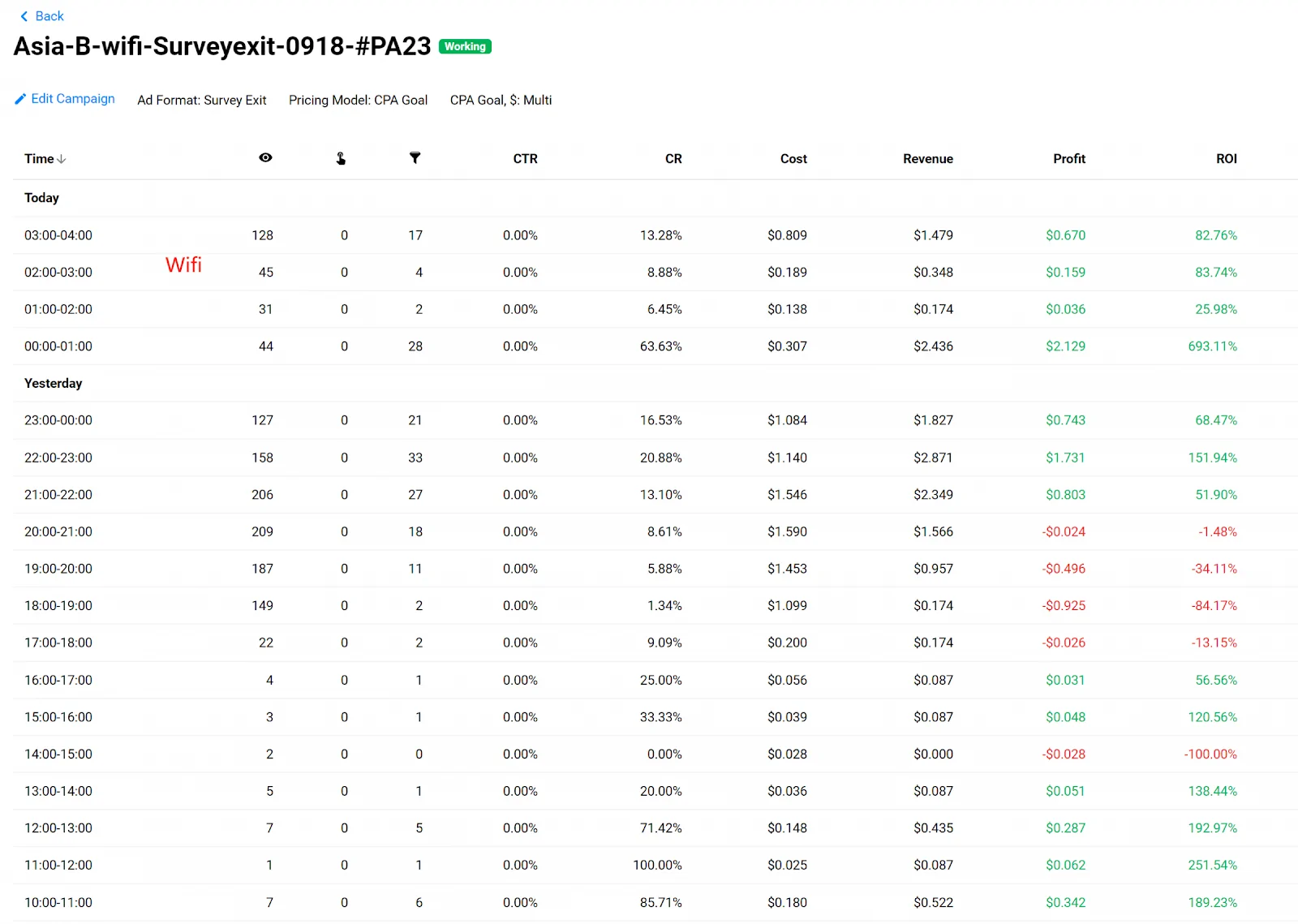Click the -100.00% ROI in 14:00-15:00 row

tap(1210, 754)
